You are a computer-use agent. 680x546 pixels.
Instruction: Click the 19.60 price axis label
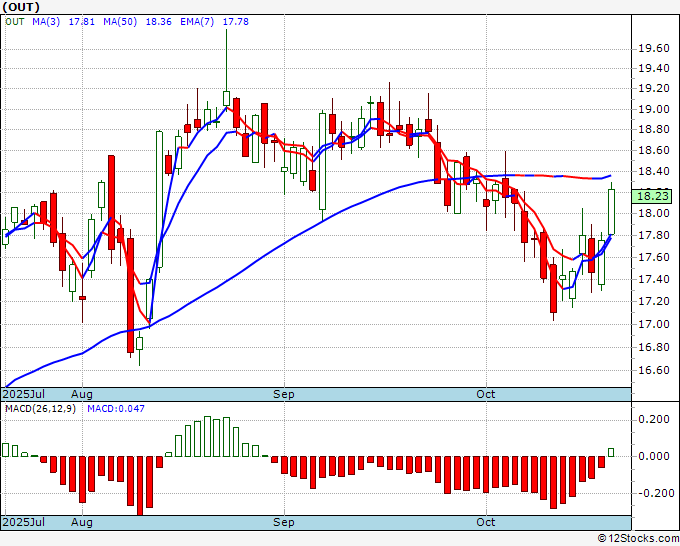pos(654,48)
